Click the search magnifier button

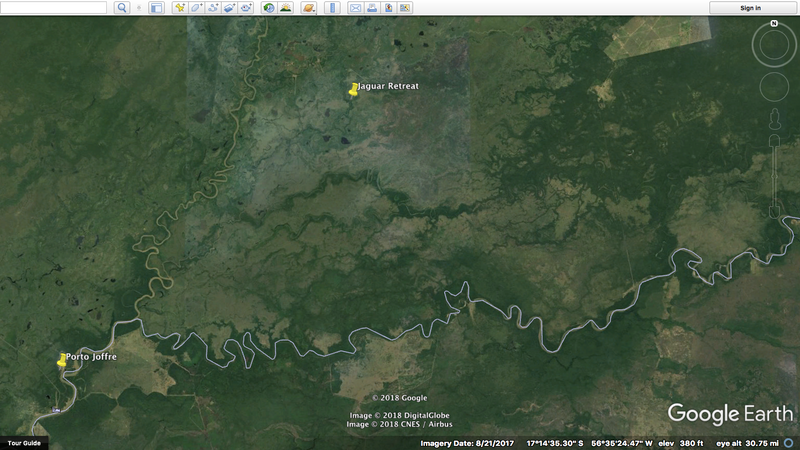[x=122, y=8]
